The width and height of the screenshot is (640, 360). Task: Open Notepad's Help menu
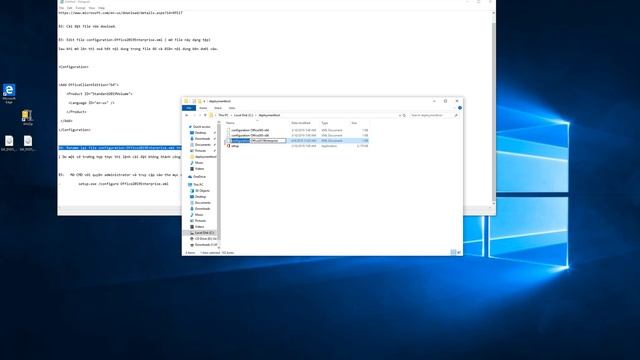(x=102, y=8)
